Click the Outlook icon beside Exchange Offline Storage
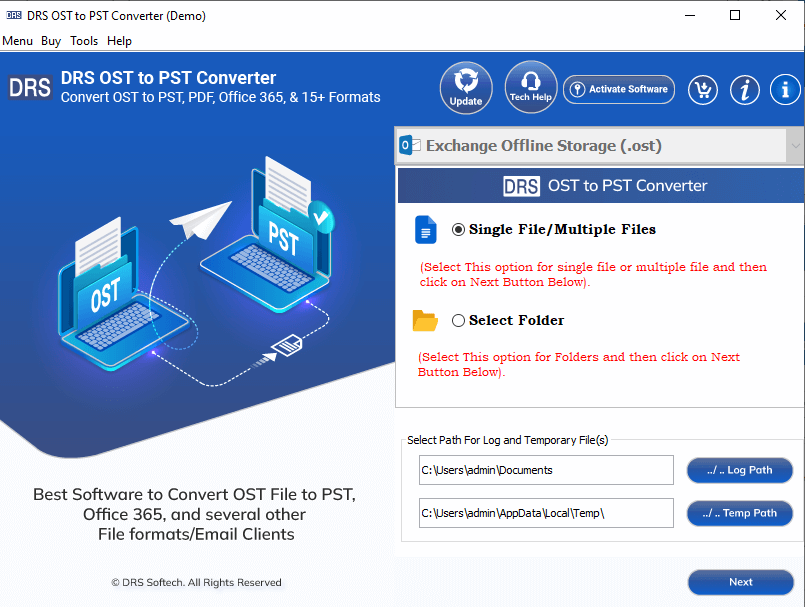 point(410,146)
